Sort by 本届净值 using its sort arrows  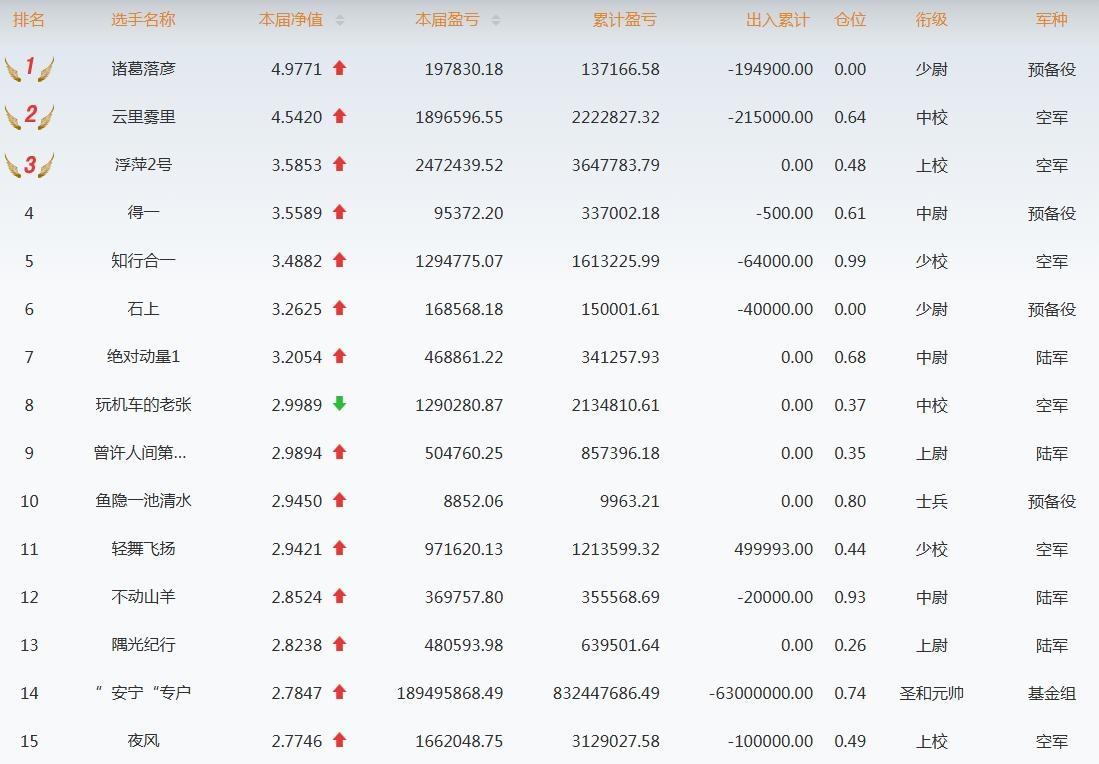pos(340,20)
